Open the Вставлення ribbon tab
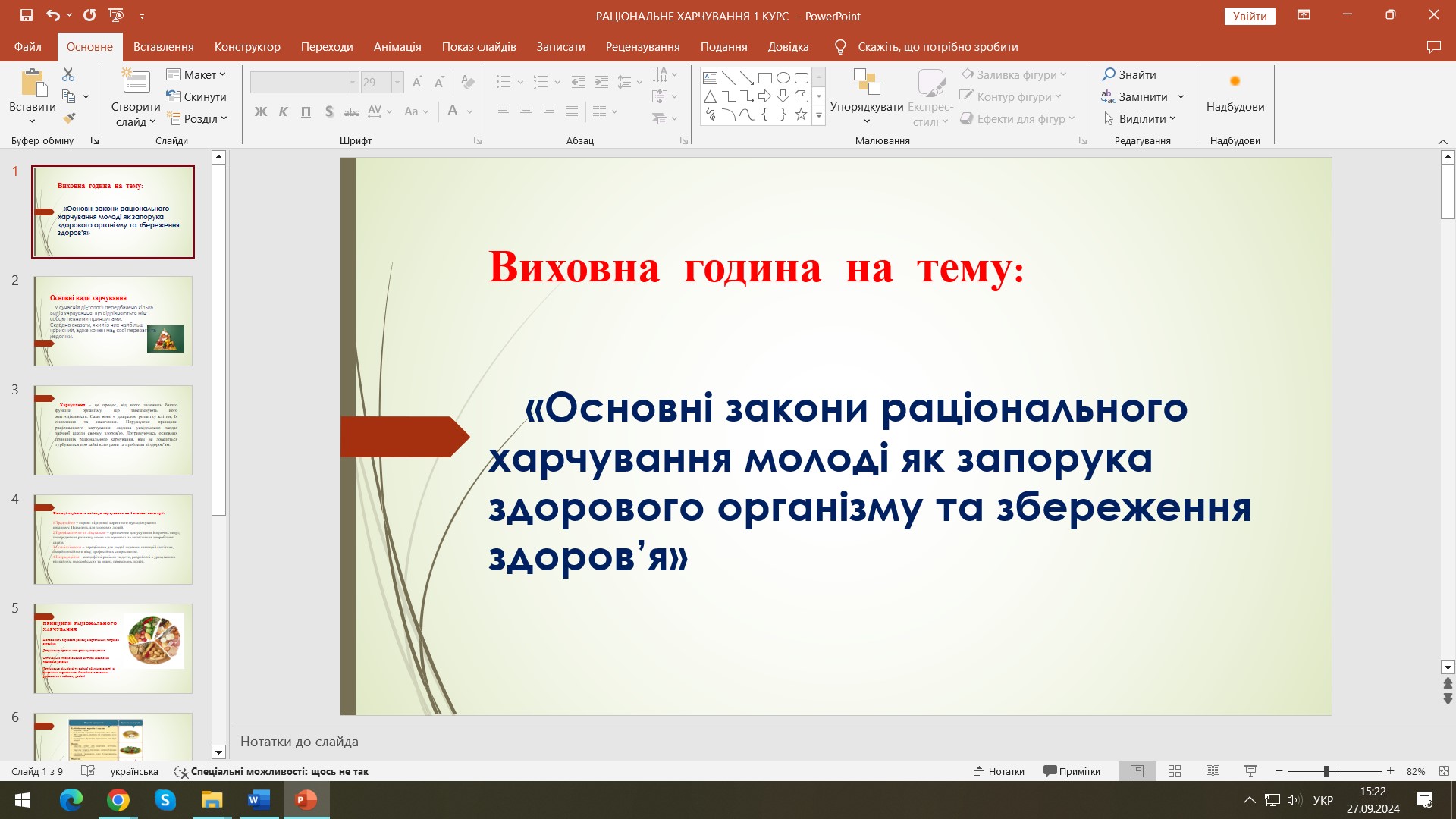This screenshot has width=1456, height=819. (163, 46)
